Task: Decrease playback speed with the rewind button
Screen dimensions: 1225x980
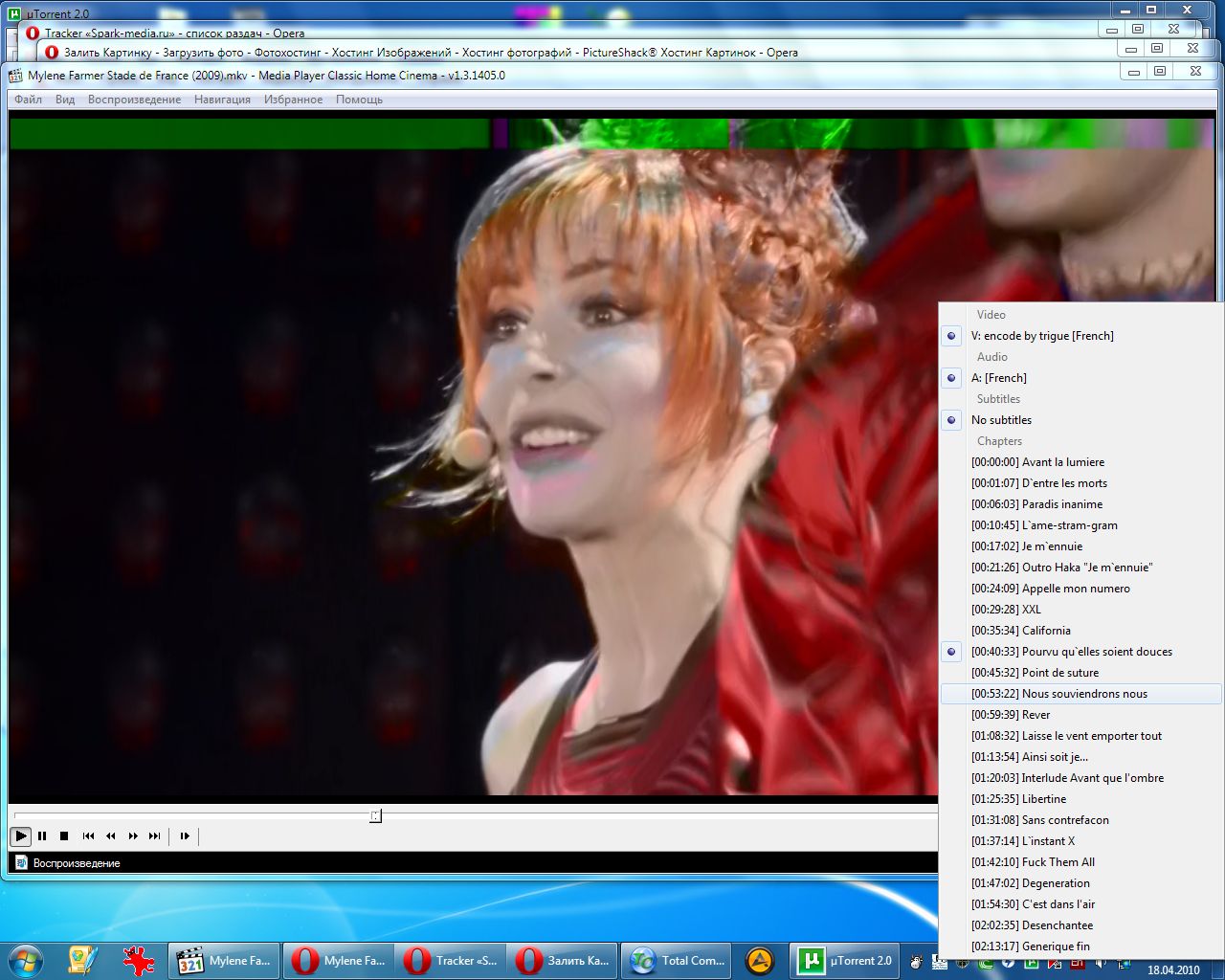Action: click(111, 835)
